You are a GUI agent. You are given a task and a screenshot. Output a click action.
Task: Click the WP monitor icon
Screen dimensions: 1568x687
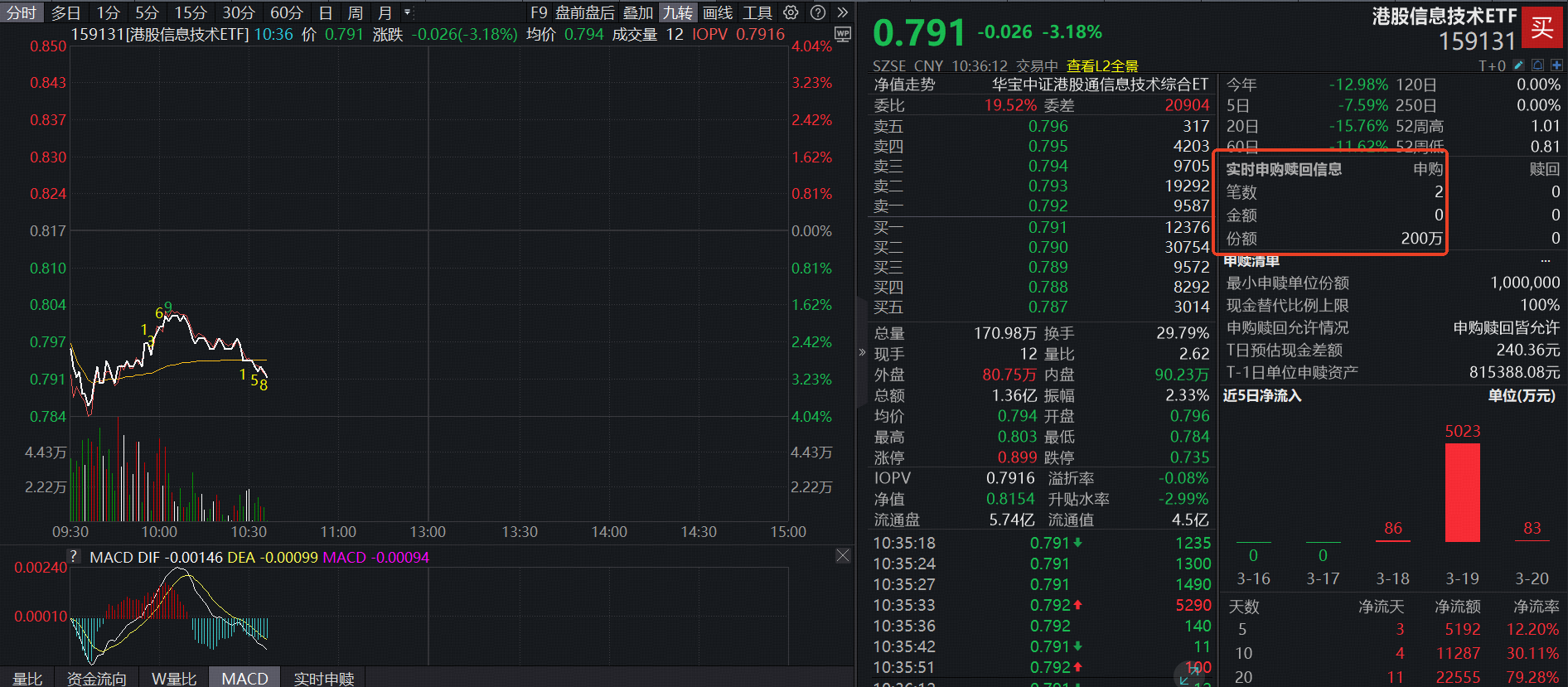[843, 34]
